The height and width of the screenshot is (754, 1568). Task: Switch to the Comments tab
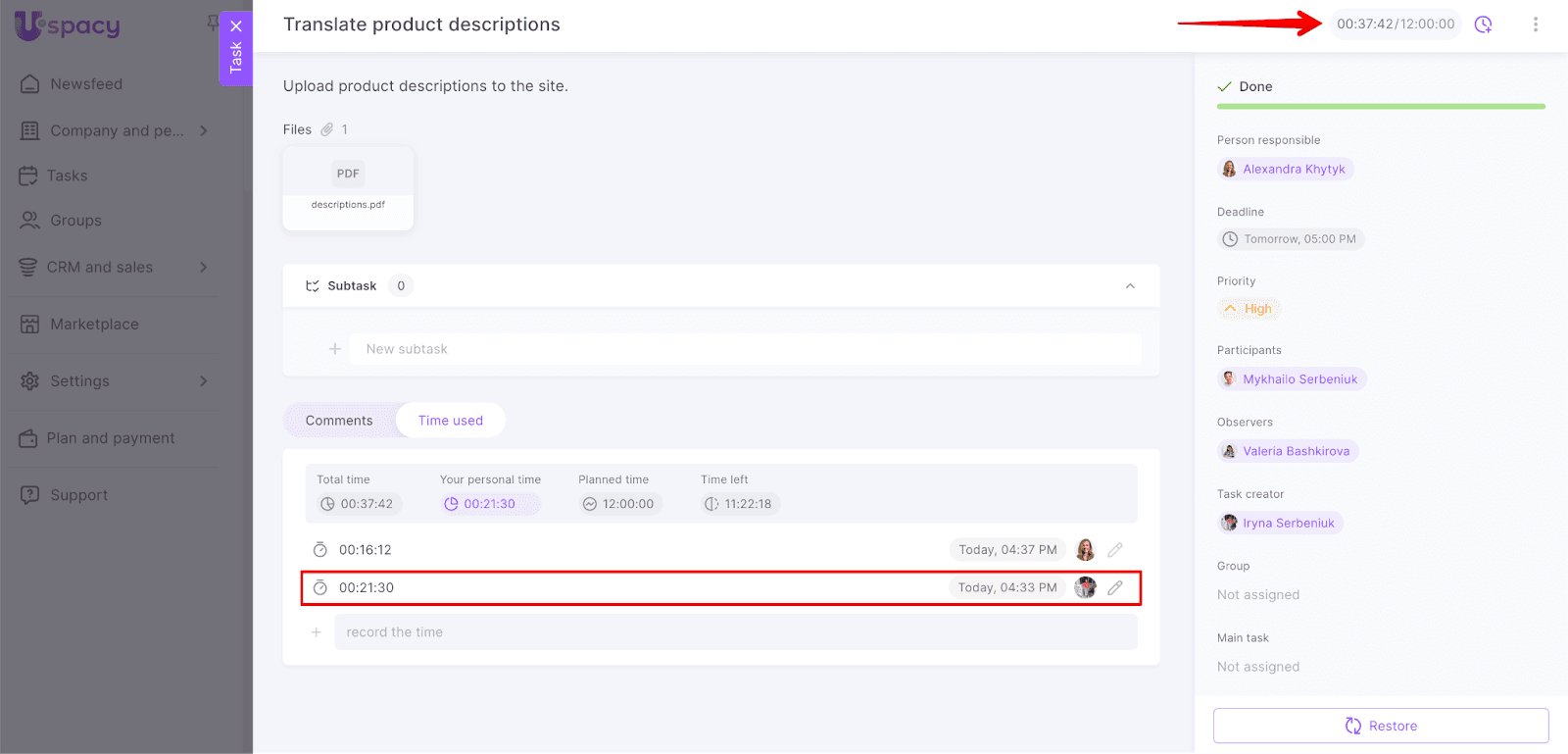click(x=339, y=421)
